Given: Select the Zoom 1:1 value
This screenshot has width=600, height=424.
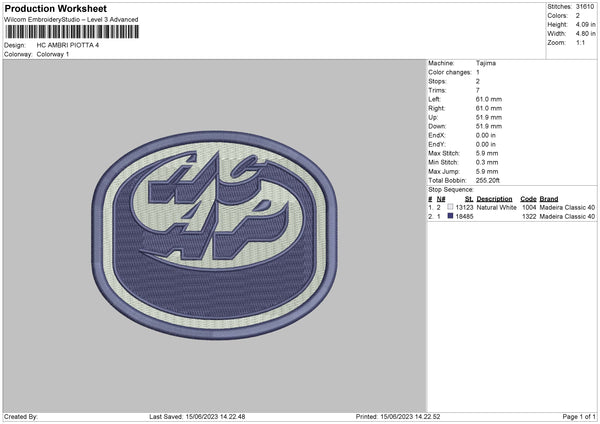Looking at the screenshot, I should click(580, 43).
